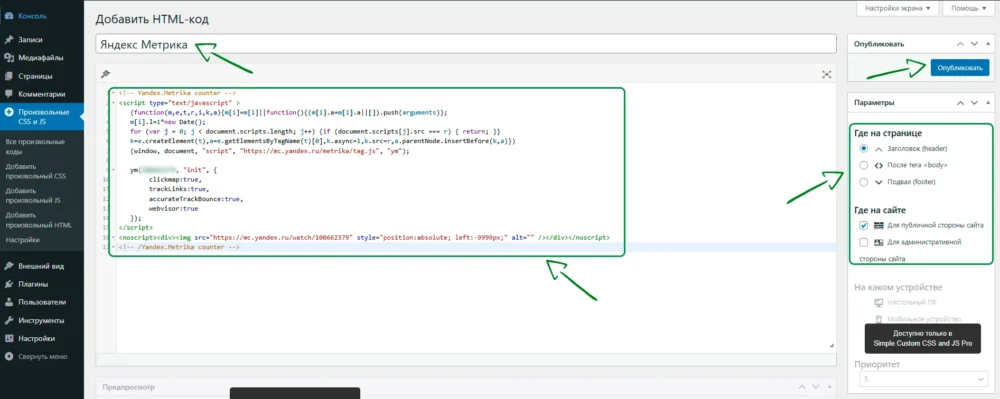Click Добавить HTML-код page heading
This screenshot has height=399, width=1000.
coord(152,19)
